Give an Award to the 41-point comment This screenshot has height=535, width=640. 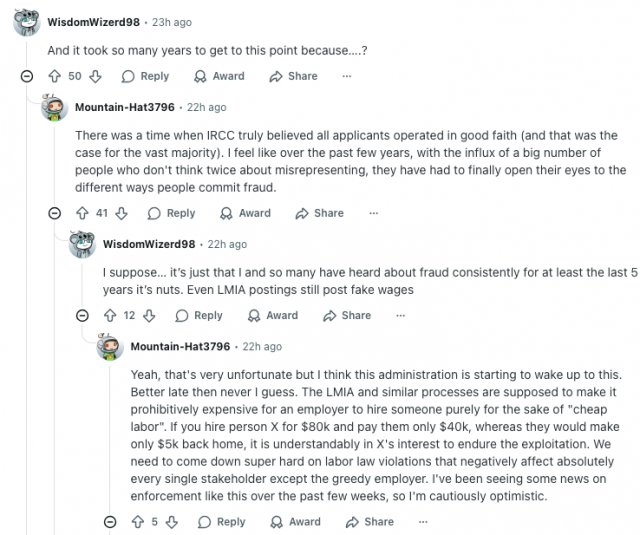[x=245, y=213]
